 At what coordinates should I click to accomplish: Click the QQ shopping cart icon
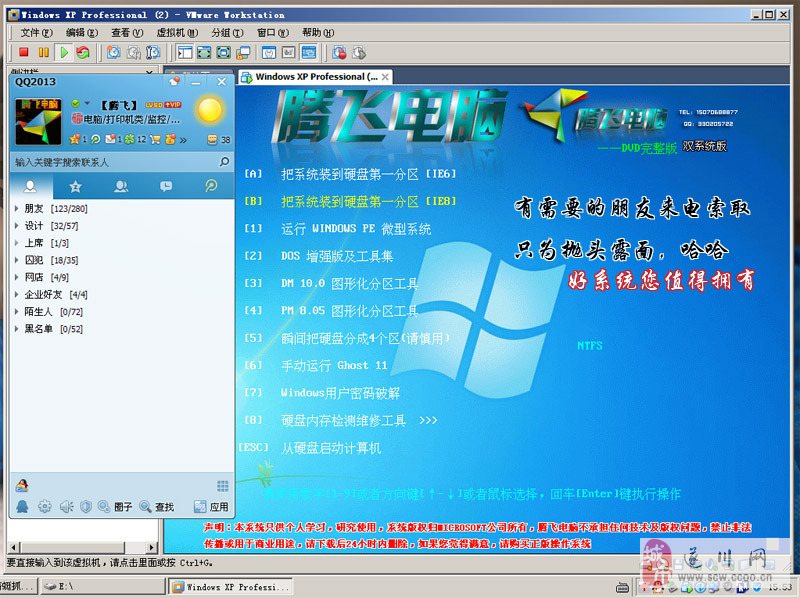pyautogui.click(x=156, y=139)
